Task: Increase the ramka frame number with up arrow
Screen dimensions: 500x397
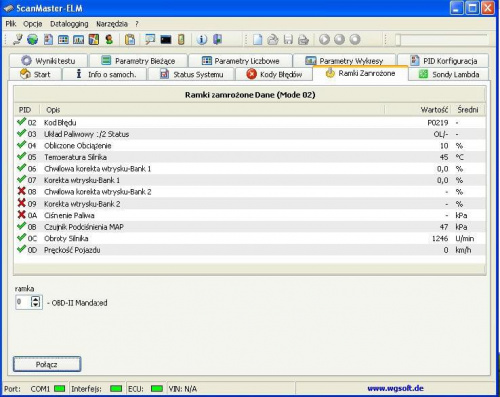Action: click(35, 299)
